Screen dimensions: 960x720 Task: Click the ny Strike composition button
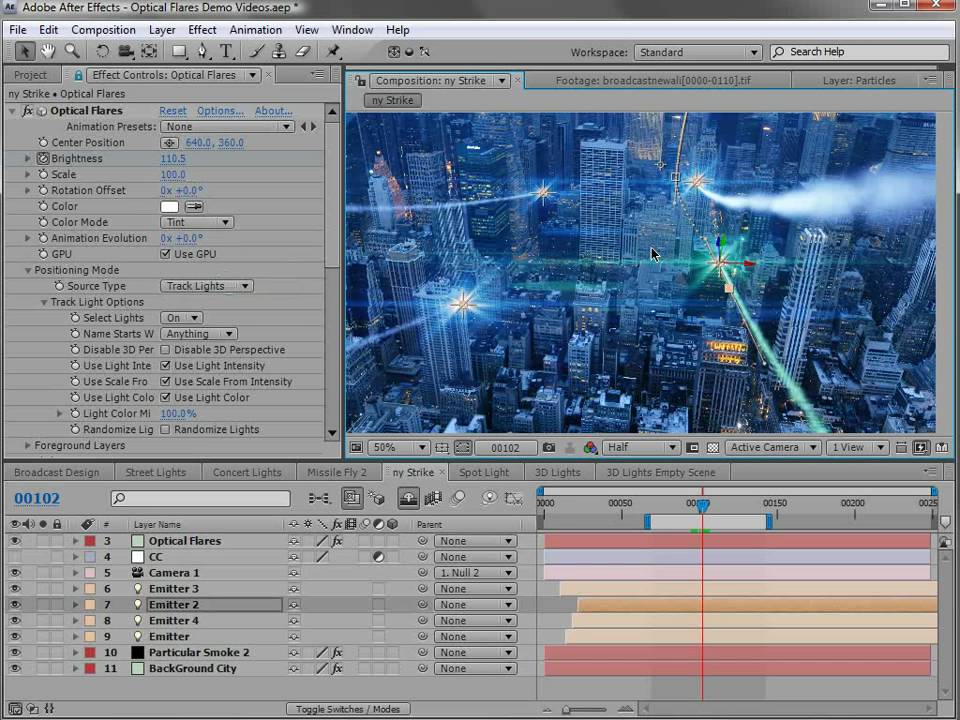coord(392,100)
